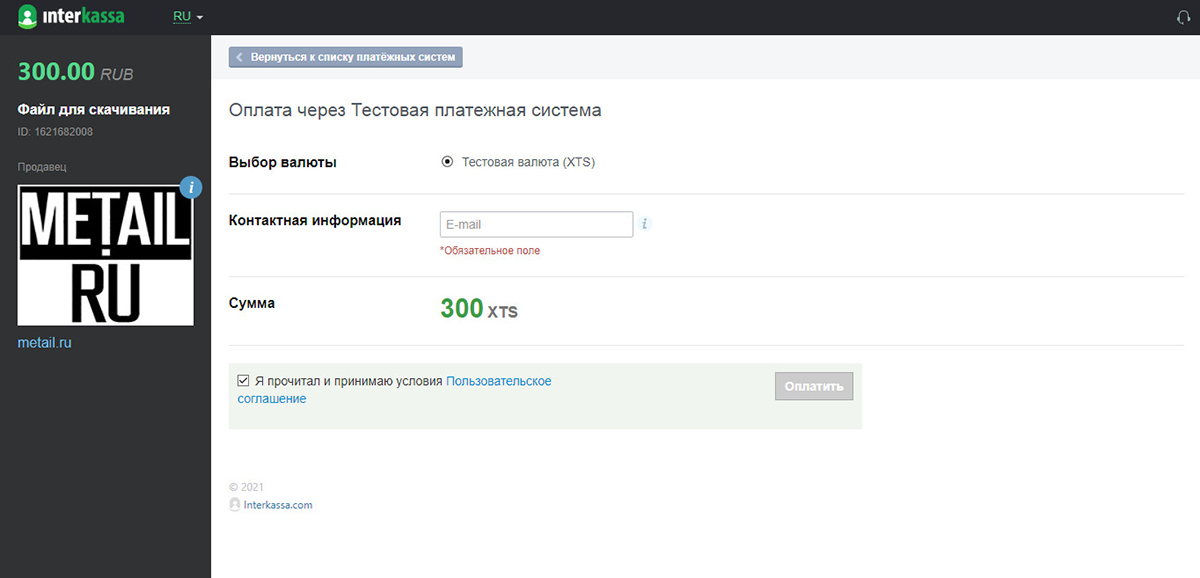The height and width of the screenshot is (578, 1200).
Task: Click info icon beside E-mail field
Action: 645,224
